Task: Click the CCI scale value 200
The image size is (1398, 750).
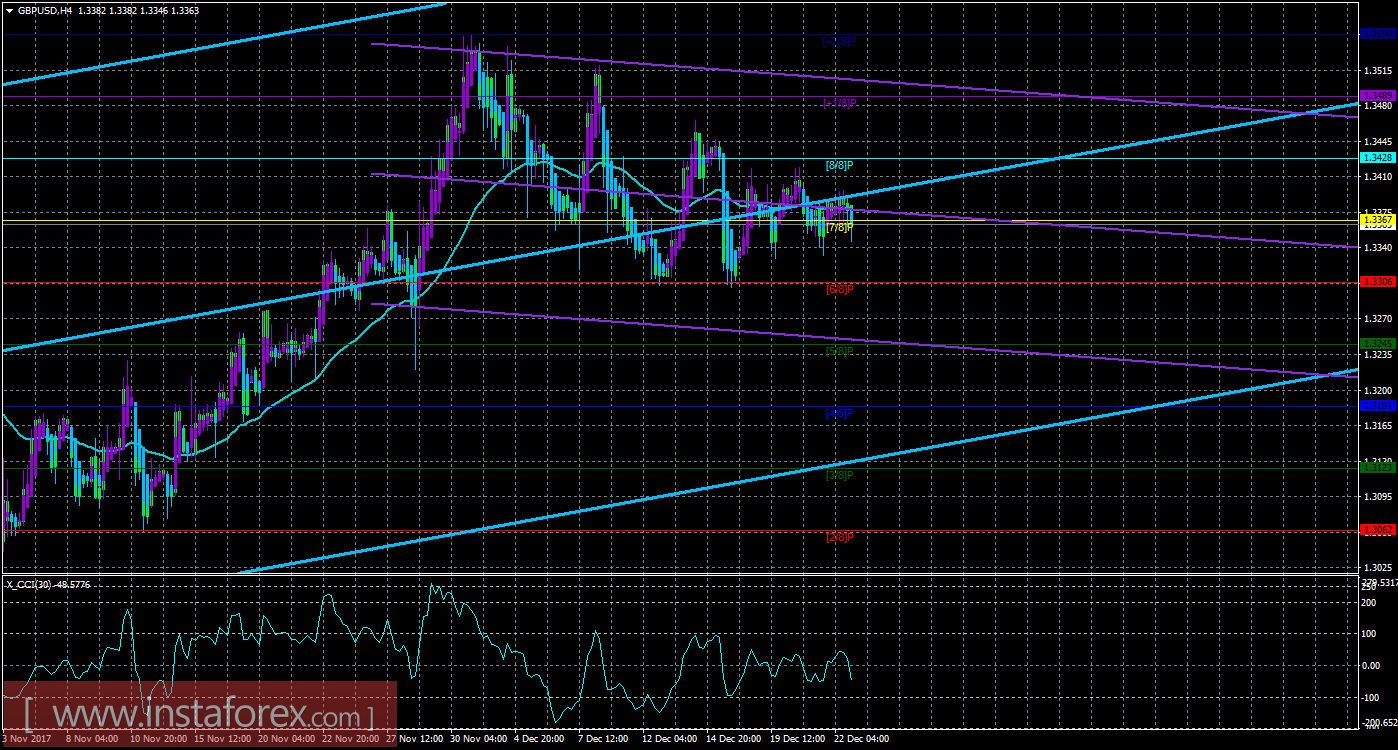Action: click(1371, 603)
